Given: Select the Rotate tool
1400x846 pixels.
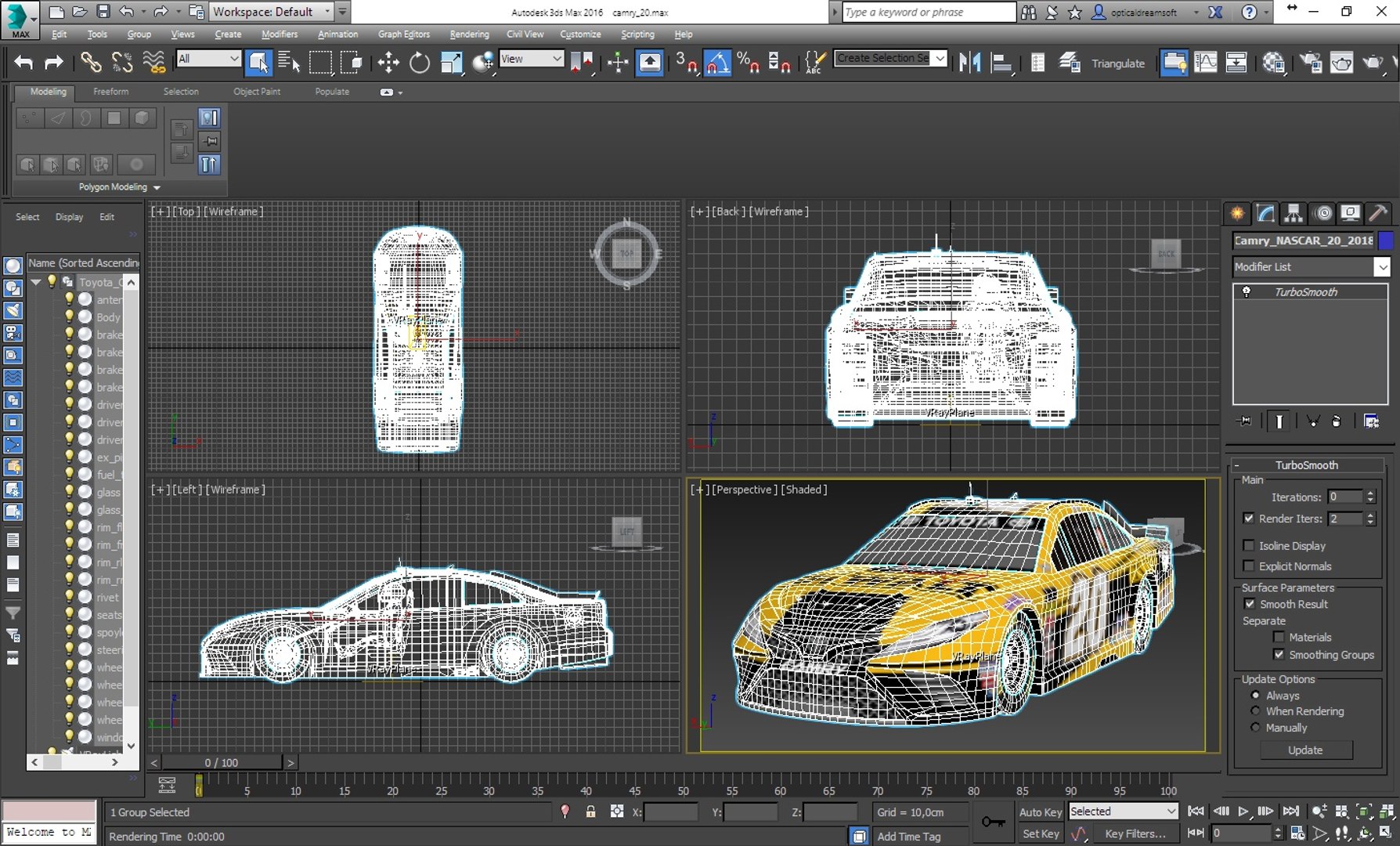Looking at the screenshot, I should [420, 63].
